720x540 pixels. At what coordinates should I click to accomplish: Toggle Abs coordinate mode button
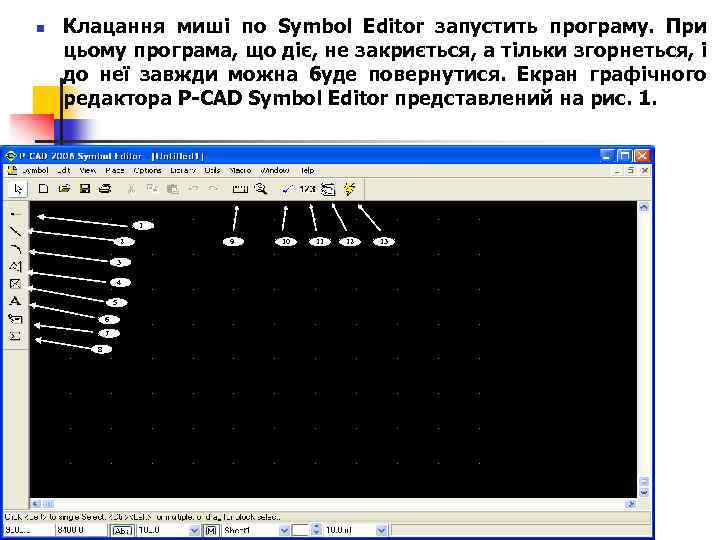coord(122,530)
